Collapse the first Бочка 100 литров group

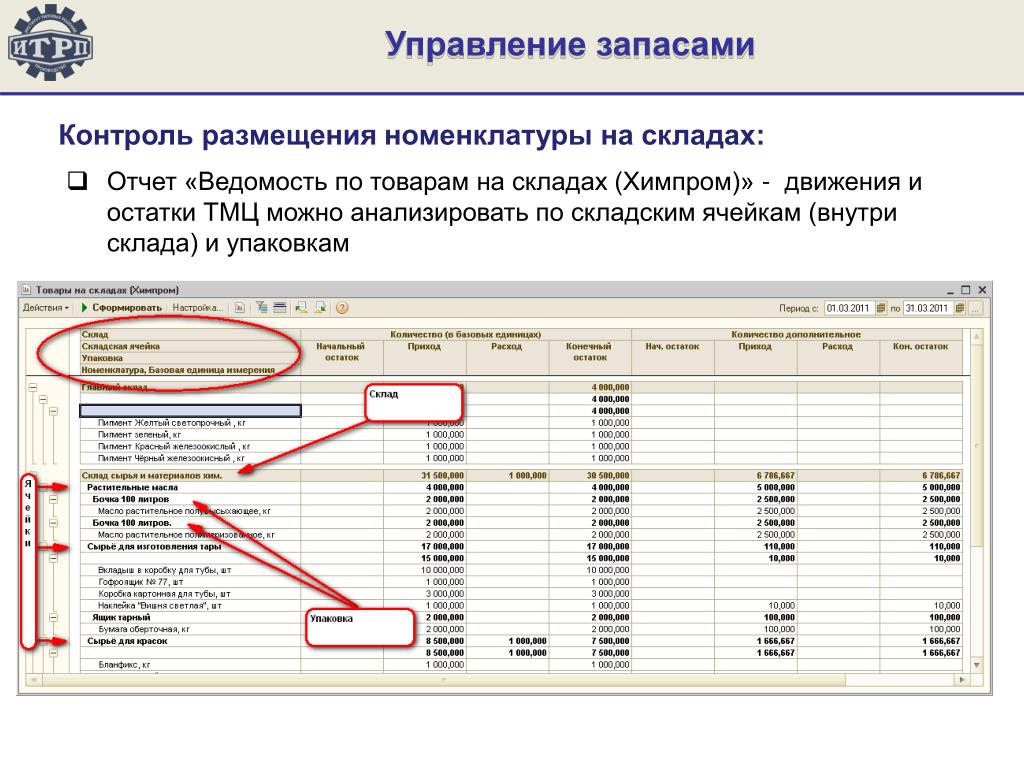(x=54, y=500)
